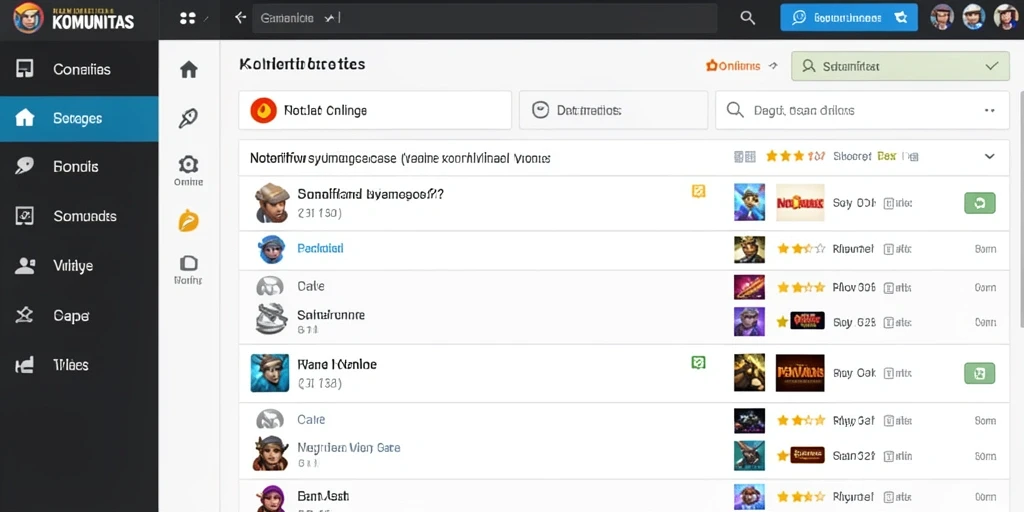Image resolution: width=1024 pixels, height=512 pixels.
Task: Click the small document icon in Paolmietl row
Action: pos(888,249)
